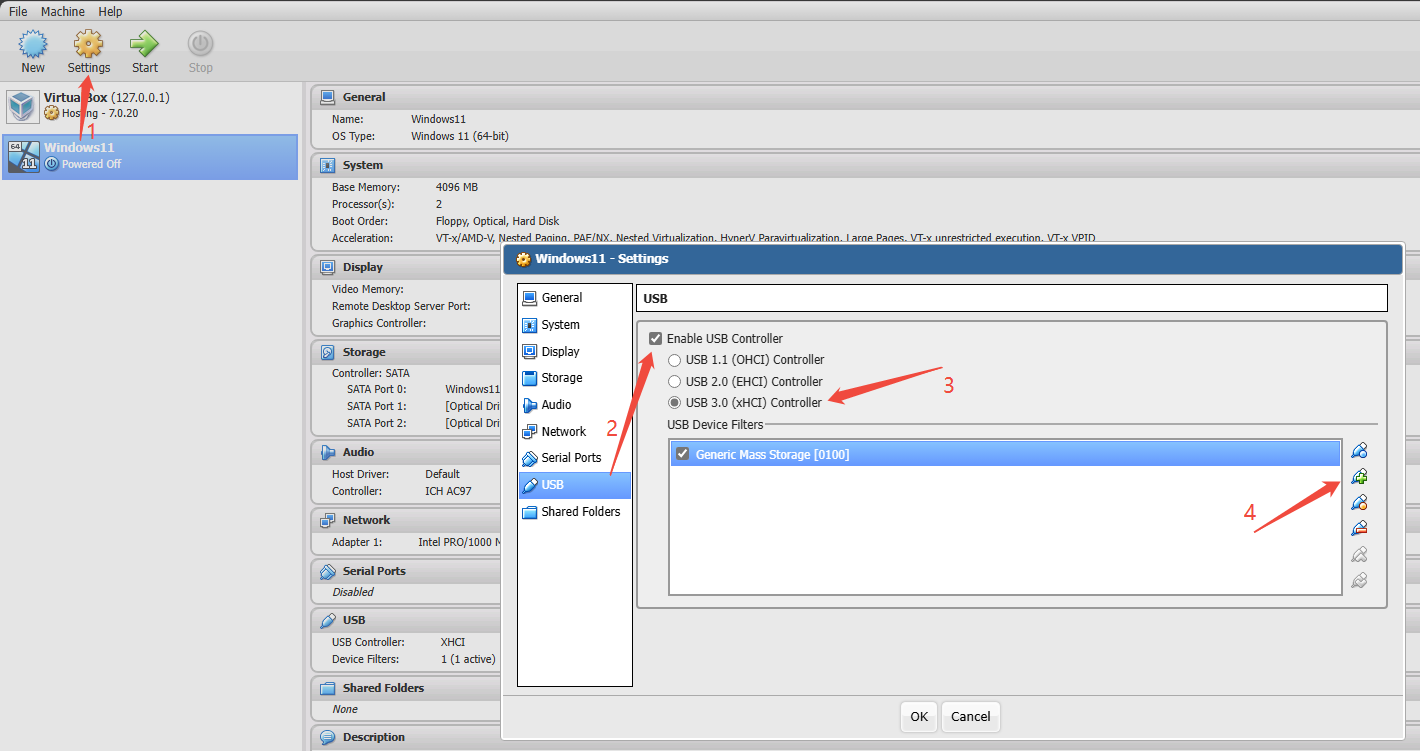Open the Machine menu
The image size is (1420, 751).
[63, 11]
